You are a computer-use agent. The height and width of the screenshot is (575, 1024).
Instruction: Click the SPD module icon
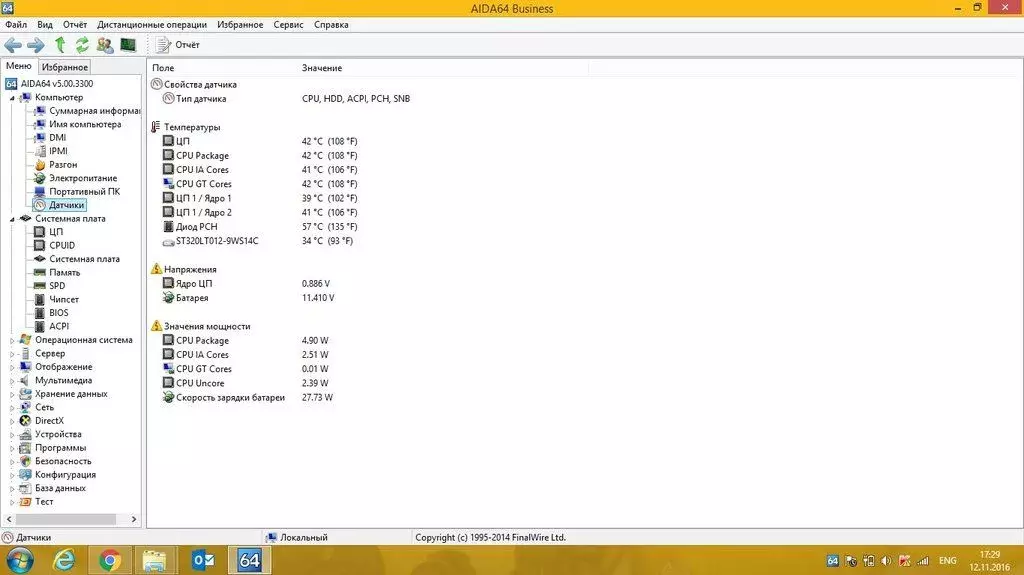(x=40, y=286)
